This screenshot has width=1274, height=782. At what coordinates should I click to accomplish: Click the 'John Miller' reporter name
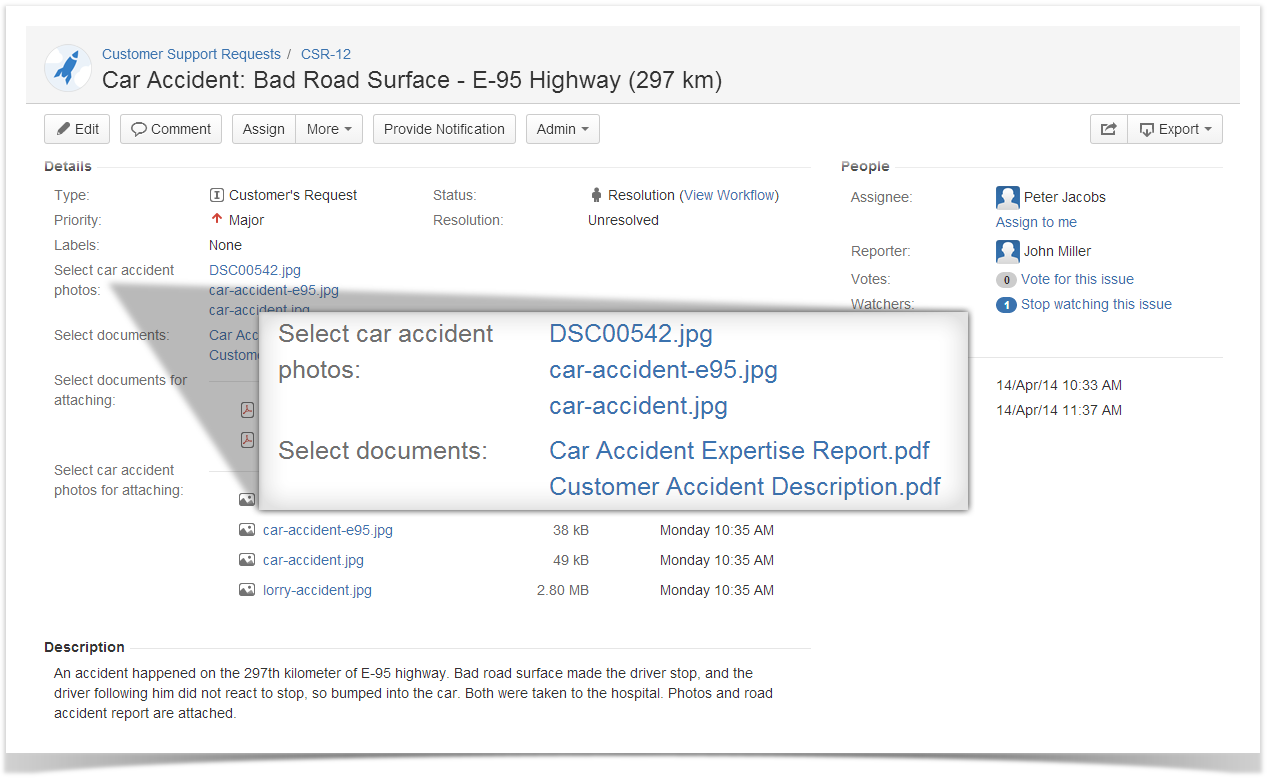1057,251
